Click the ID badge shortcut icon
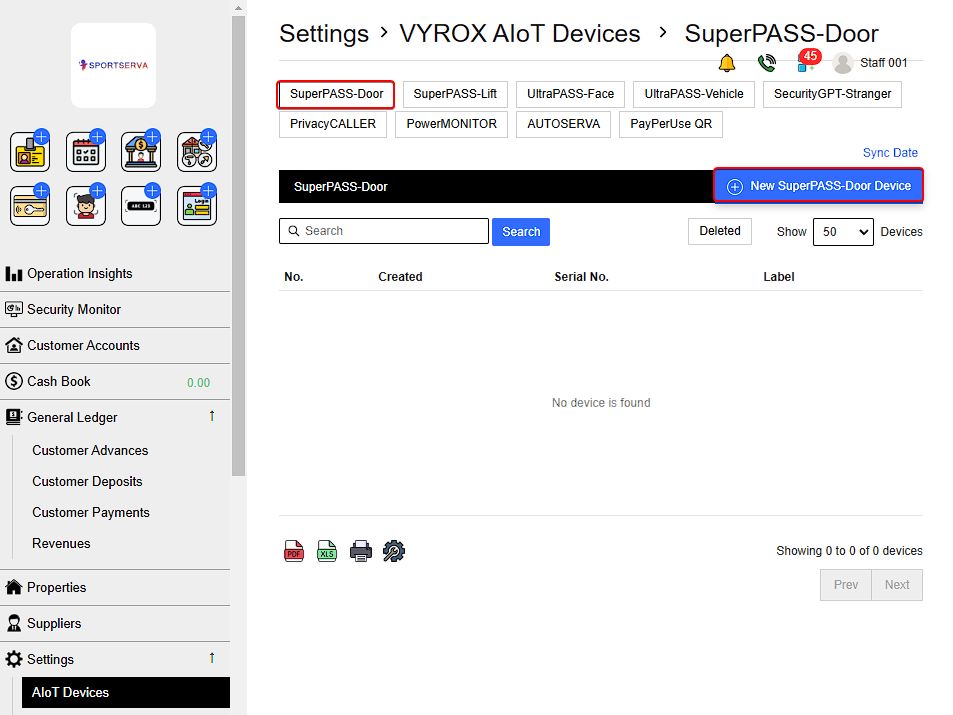Viewport: 953px width, 715px height. click(x=30, y=152)
